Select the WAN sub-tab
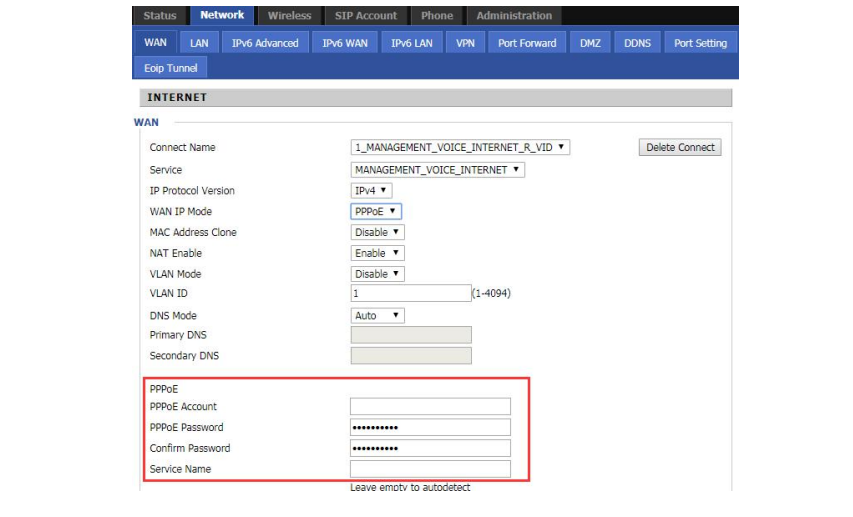This screenshot has height=517, width=853. pyautogui.click(x=155, y=42)
